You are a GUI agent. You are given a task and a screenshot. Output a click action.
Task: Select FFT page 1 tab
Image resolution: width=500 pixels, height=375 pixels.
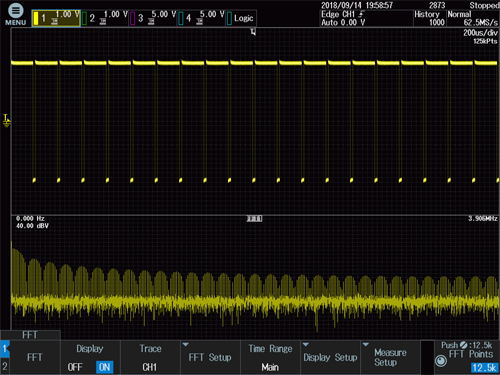[x=5, y=349]
